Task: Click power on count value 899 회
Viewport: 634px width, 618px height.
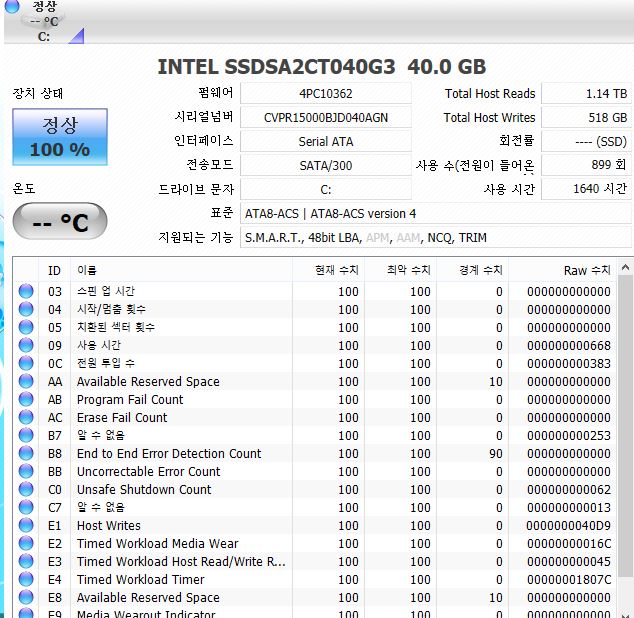Action: 586,165
